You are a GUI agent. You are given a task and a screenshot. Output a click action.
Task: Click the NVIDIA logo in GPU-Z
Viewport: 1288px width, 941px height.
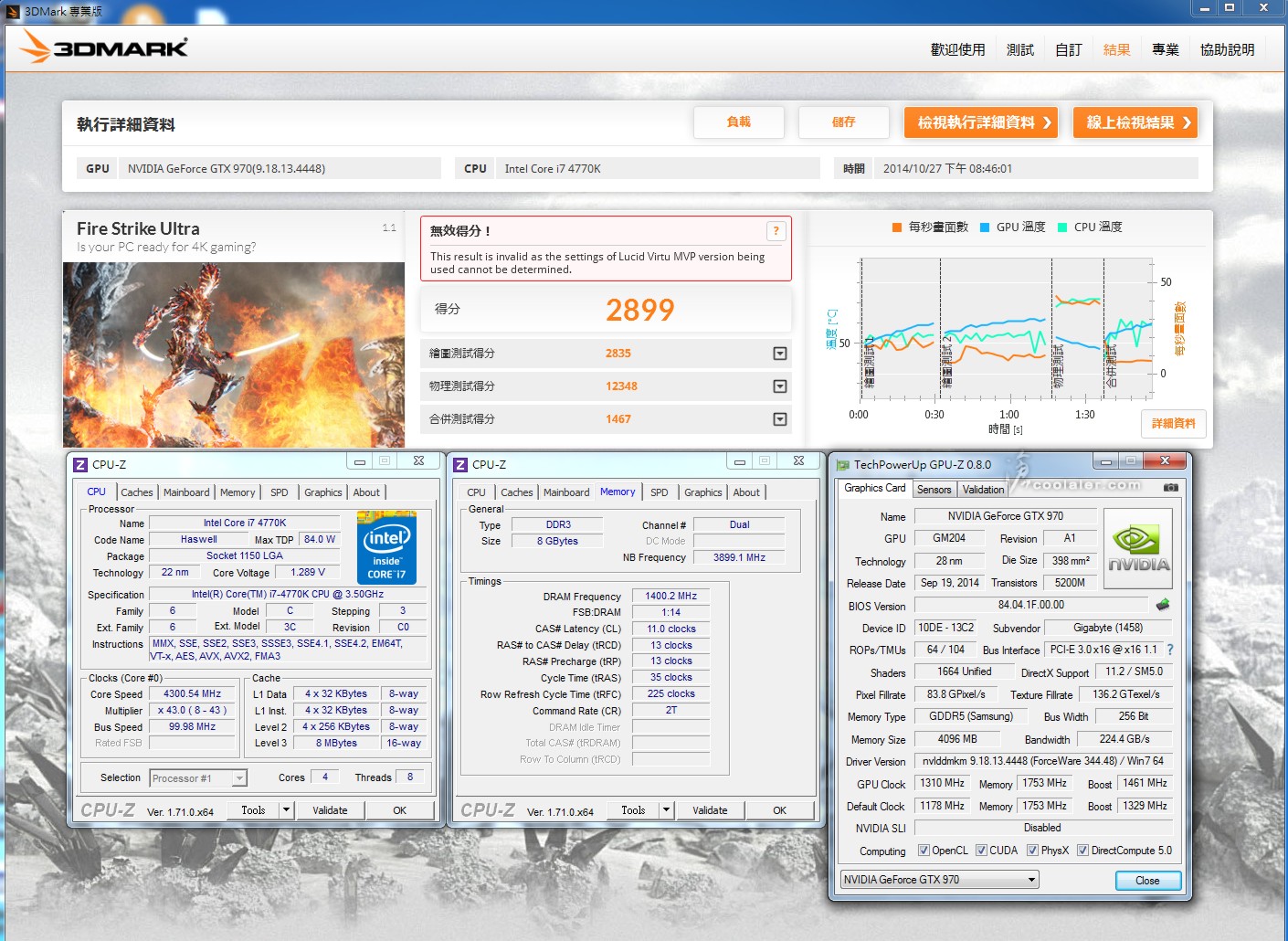coord(1137,548)
